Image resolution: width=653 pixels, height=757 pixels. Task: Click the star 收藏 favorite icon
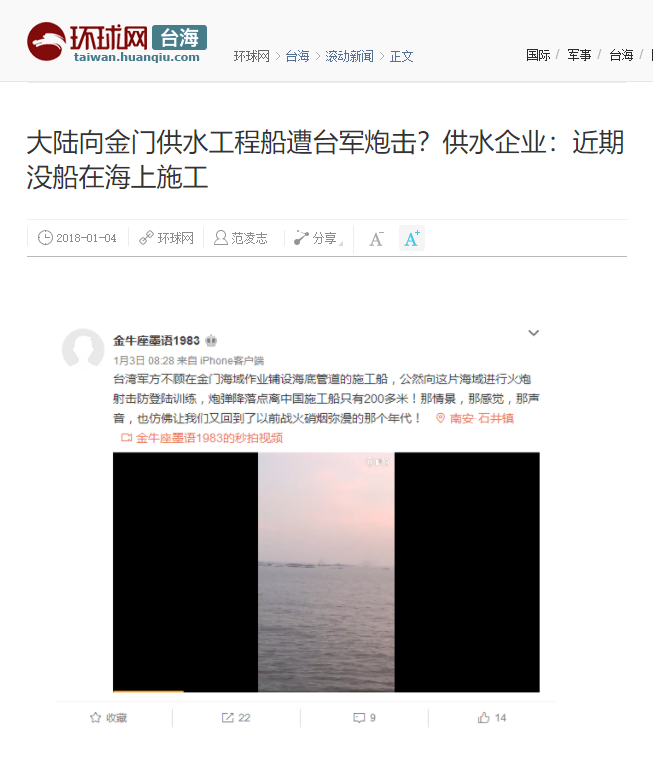(x=96, y=717)
